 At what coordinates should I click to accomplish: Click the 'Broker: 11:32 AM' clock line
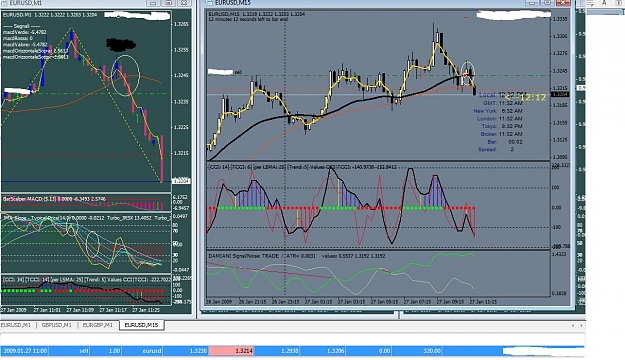point(501,134)
